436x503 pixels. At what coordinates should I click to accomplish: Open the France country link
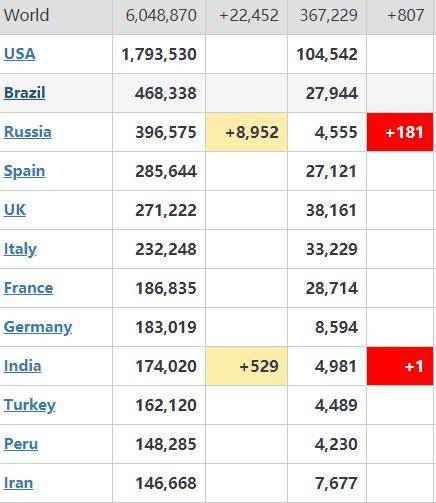tap(28, 288)
